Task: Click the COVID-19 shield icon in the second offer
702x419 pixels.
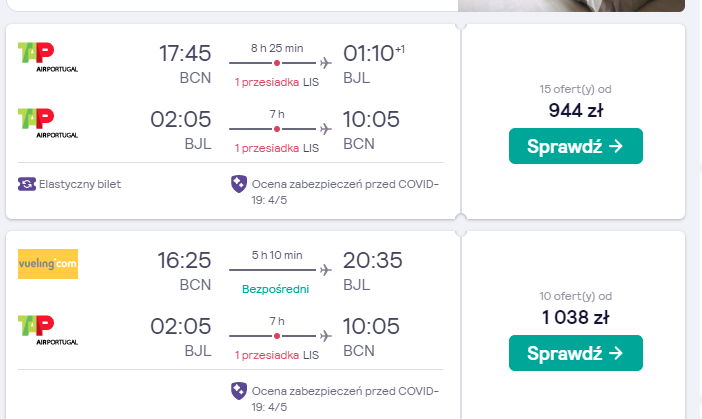Action: (x=239, y=391)
